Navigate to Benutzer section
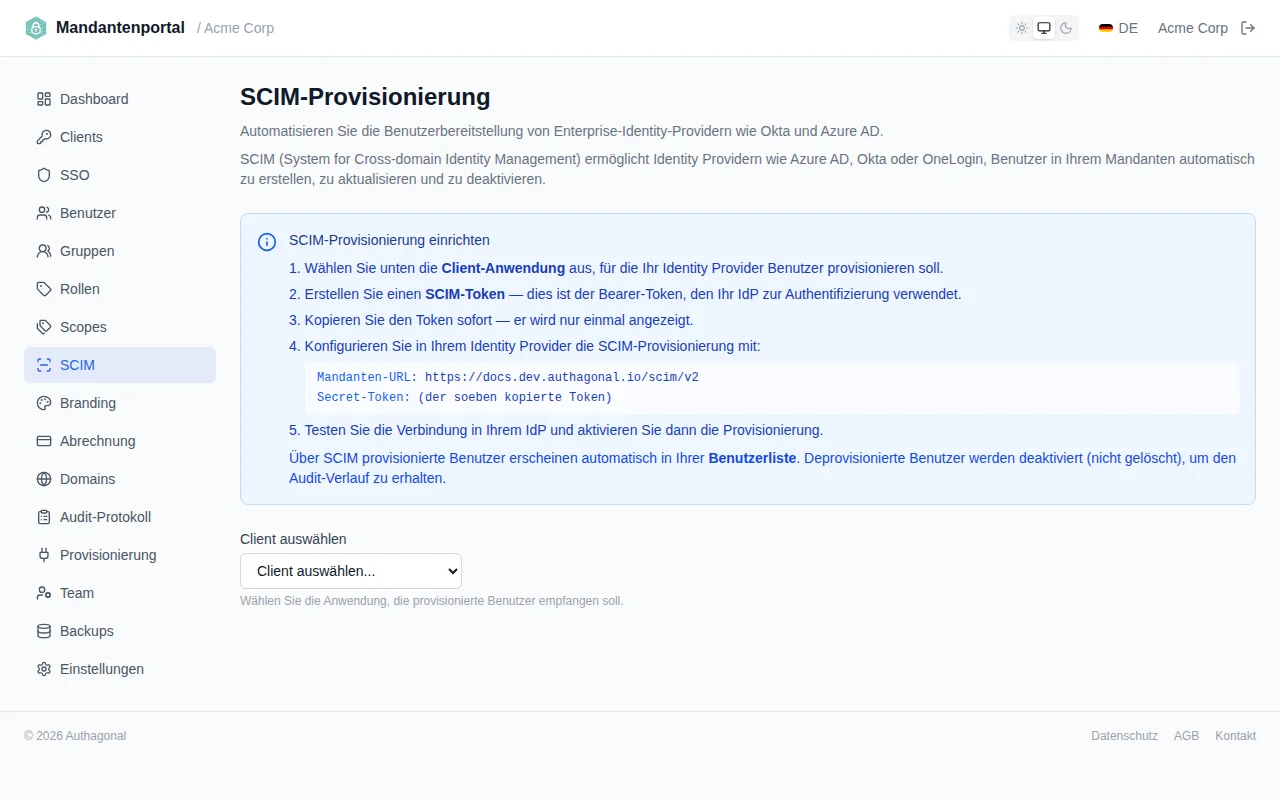 pyautogui.click(x=120, y=213)
